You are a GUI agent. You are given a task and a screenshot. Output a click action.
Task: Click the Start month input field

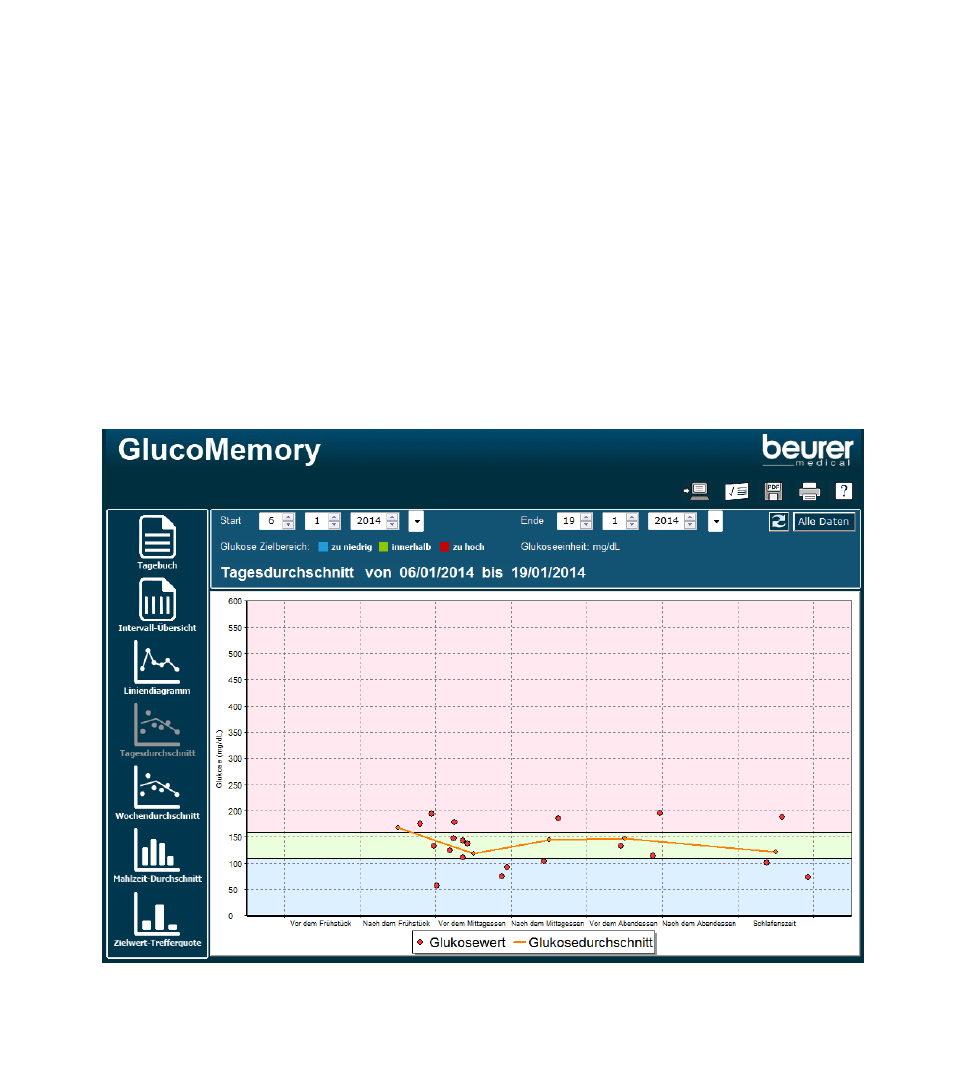tap(317, 521)
